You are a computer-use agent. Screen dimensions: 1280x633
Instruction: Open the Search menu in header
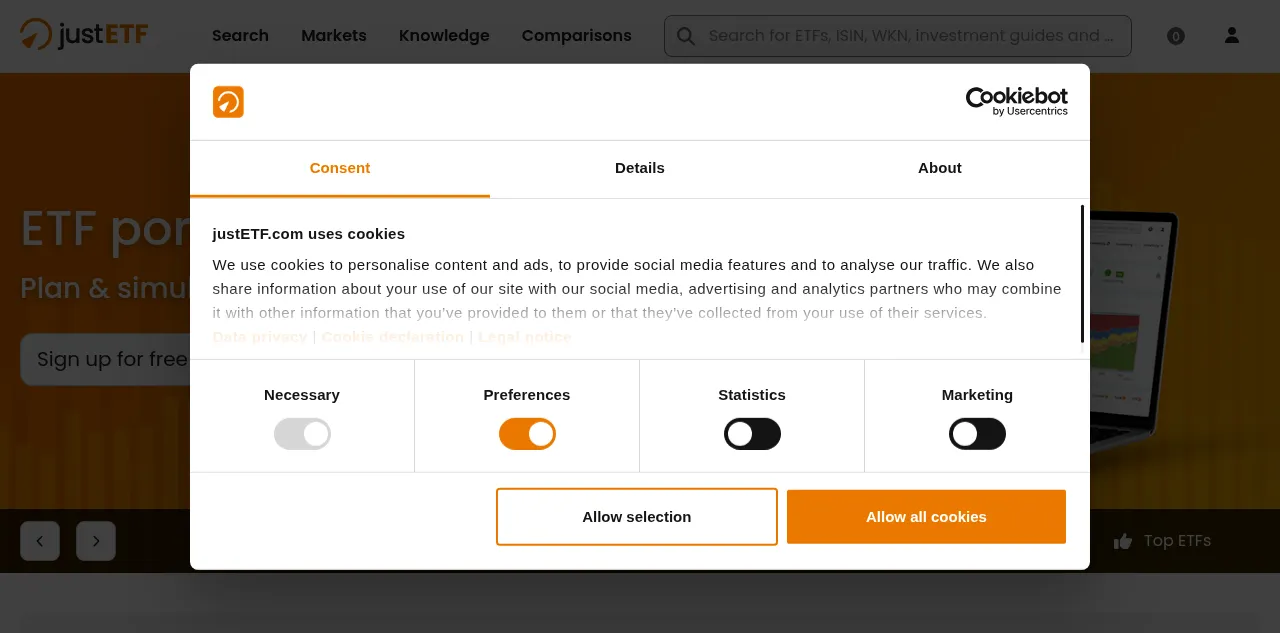click(x=240, y=36)
